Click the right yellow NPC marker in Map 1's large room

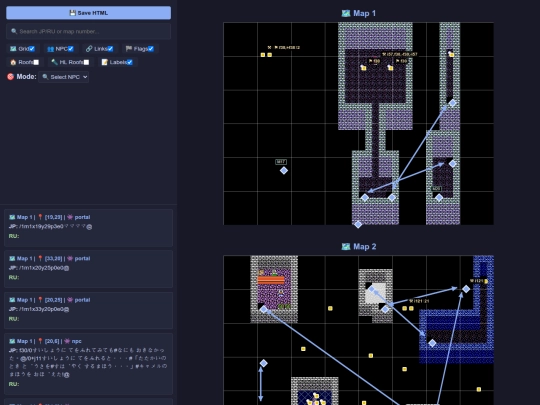pos(390,68)
